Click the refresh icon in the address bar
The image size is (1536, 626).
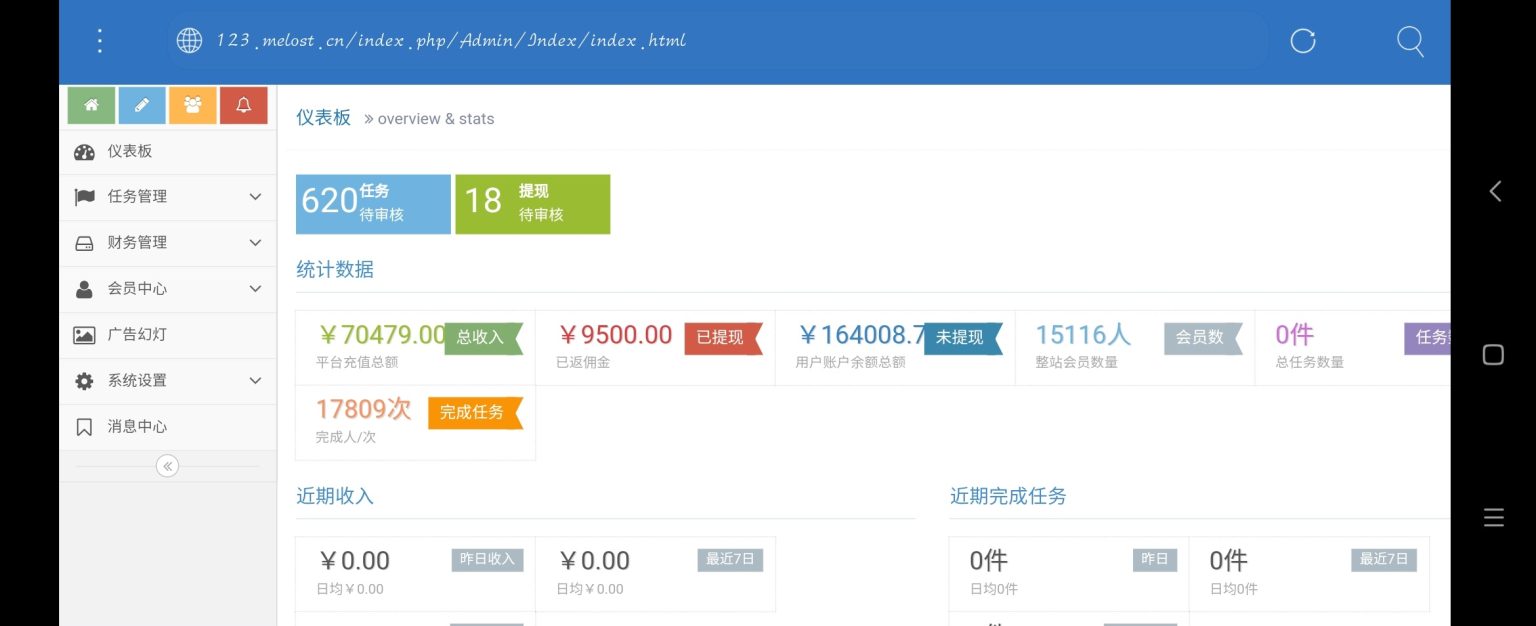click(1302, 41)
